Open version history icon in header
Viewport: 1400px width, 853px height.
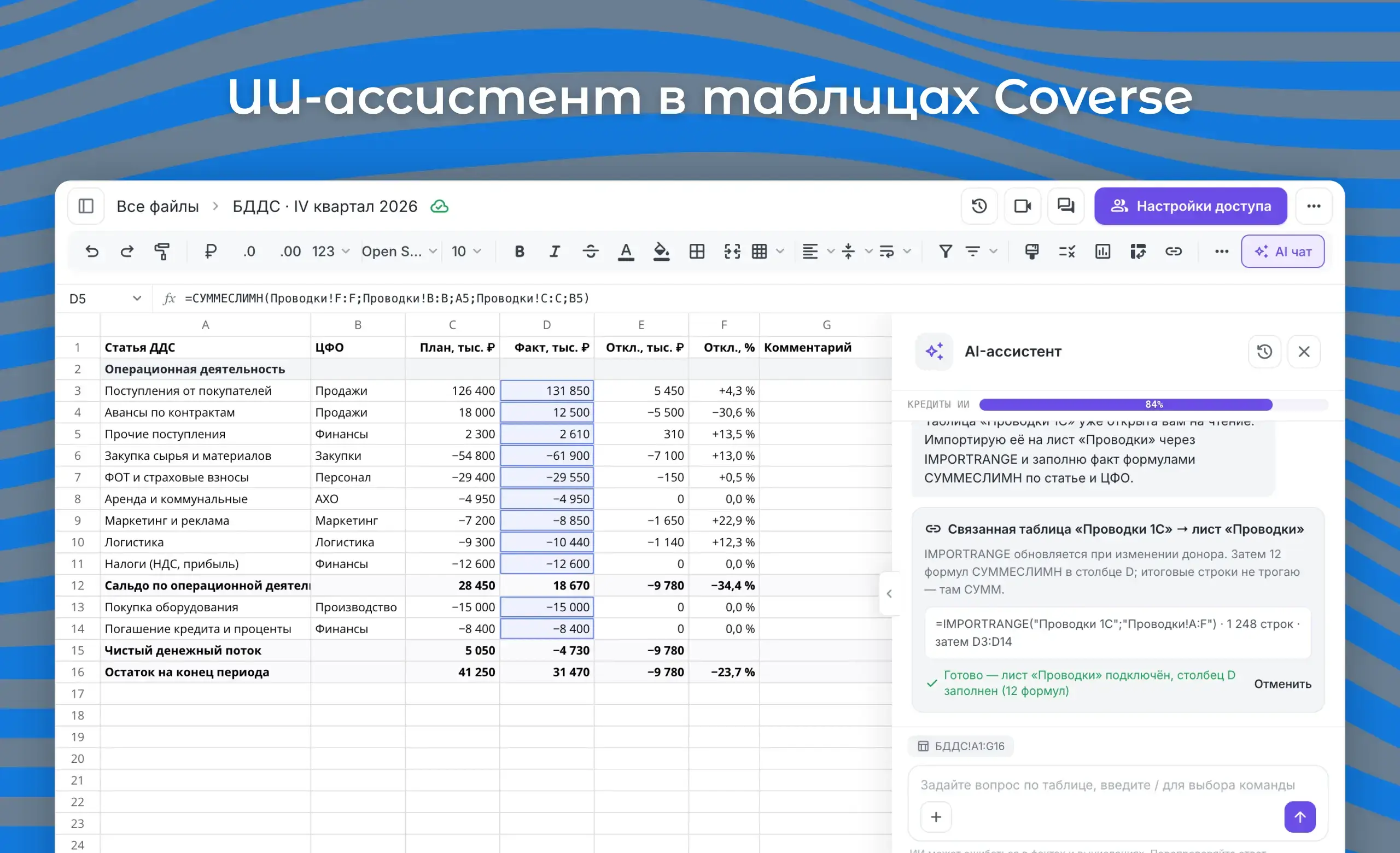coord(979,206)
